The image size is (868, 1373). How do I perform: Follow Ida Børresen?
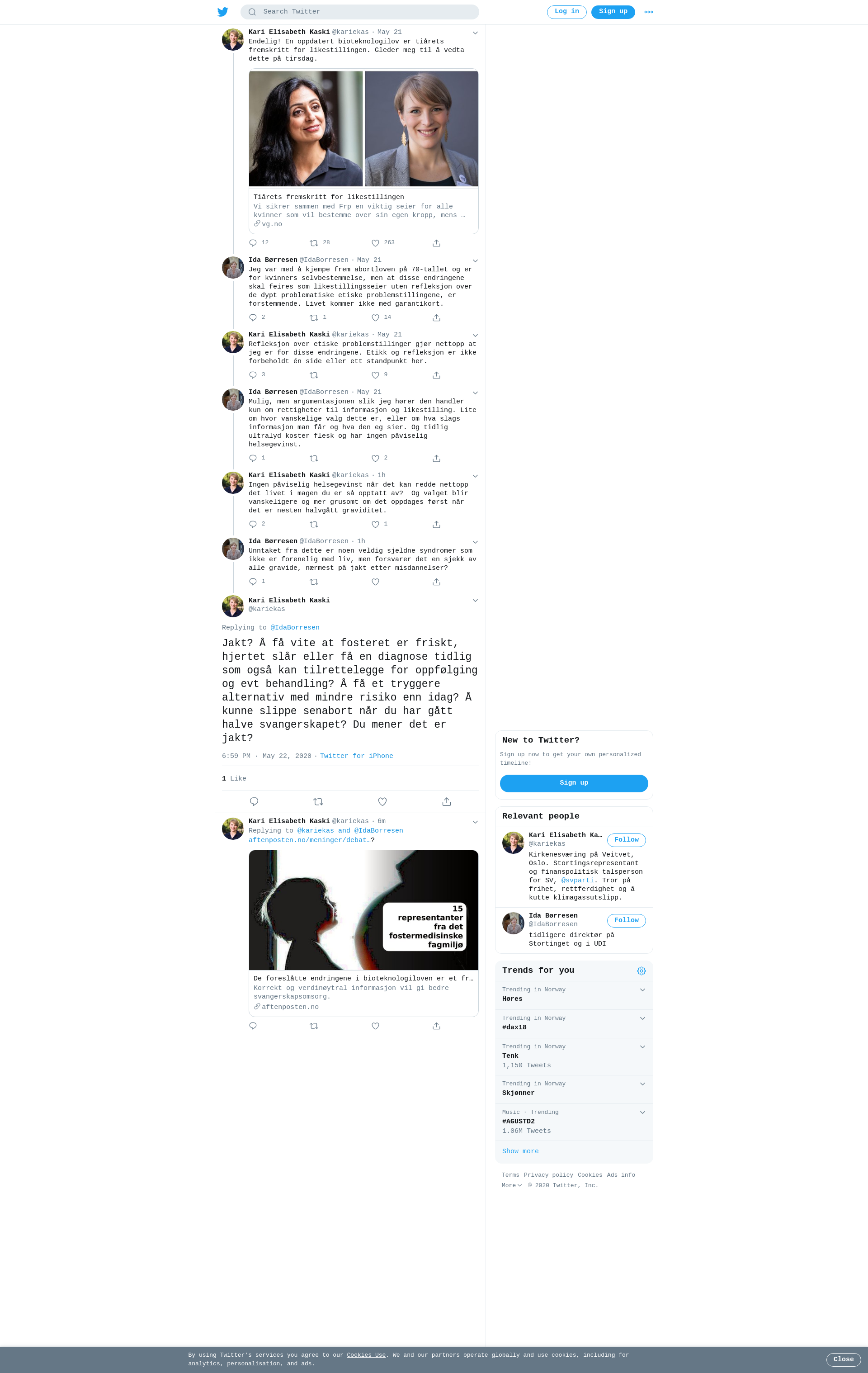click(x=626, y=920)
